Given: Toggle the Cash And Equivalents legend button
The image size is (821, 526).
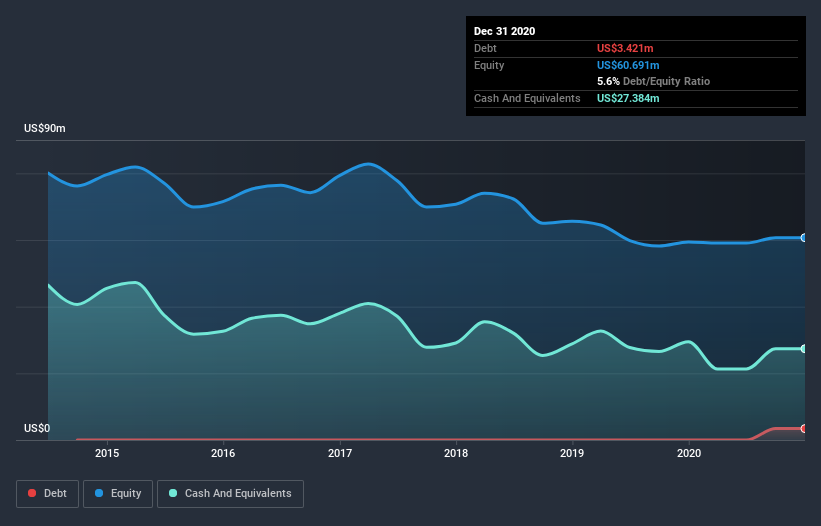Looking at the screenshot, I should pyautogui.click(x=230, y=494).
